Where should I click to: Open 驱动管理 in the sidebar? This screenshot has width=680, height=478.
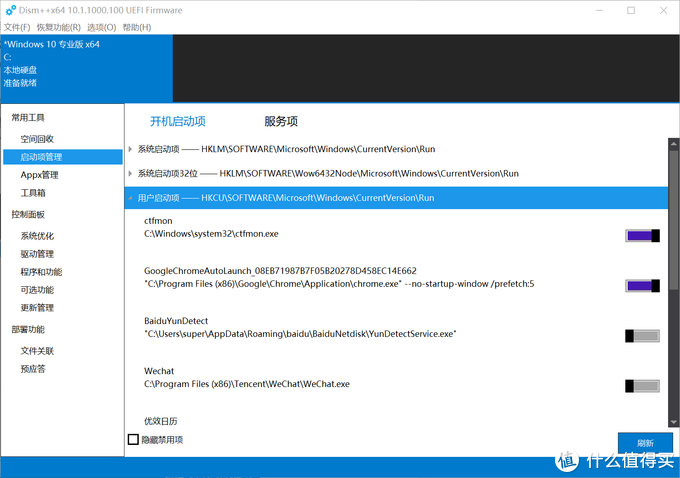pos(37,254)
